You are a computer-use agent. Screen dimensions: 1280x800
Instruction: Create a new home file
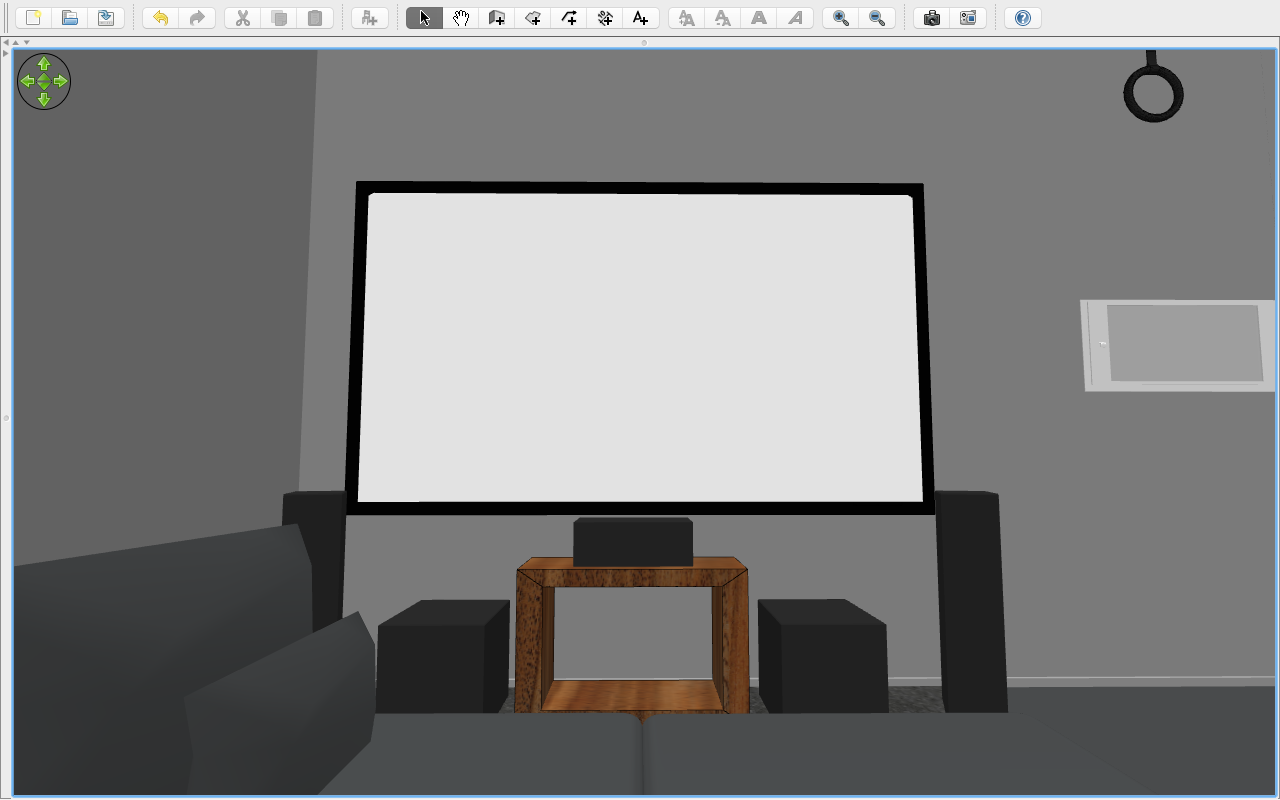click(x=33, y=18)
